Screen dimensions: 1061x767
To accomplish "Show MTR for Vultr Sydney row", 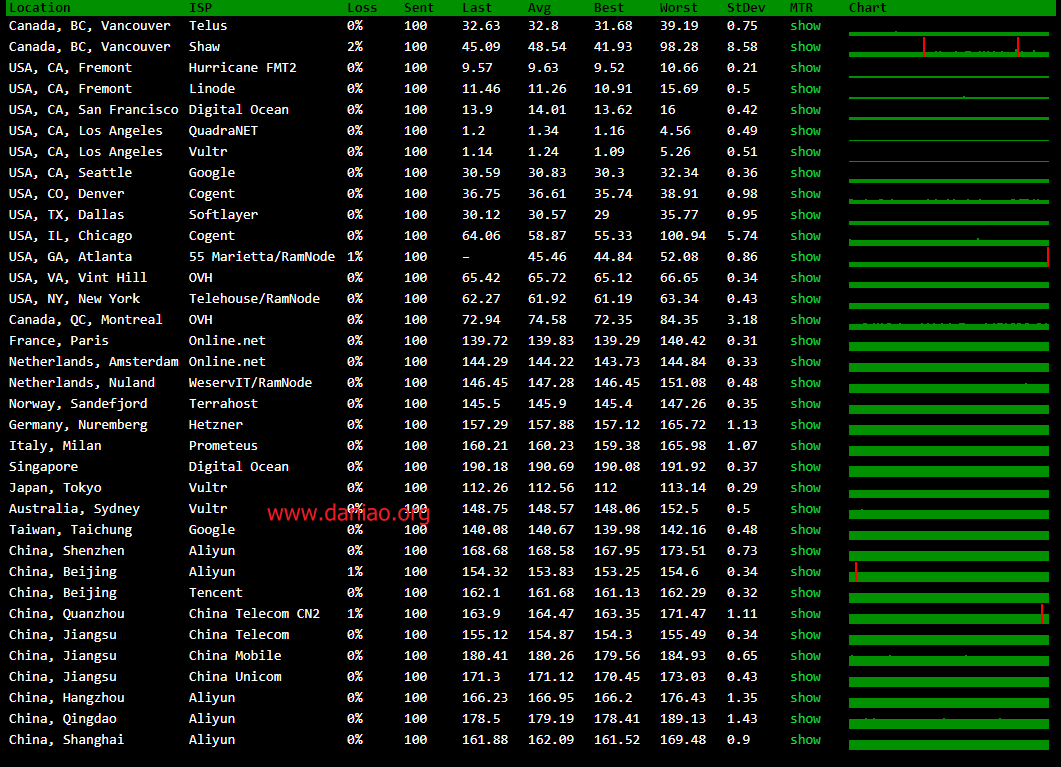I will (x=805, y=508).
